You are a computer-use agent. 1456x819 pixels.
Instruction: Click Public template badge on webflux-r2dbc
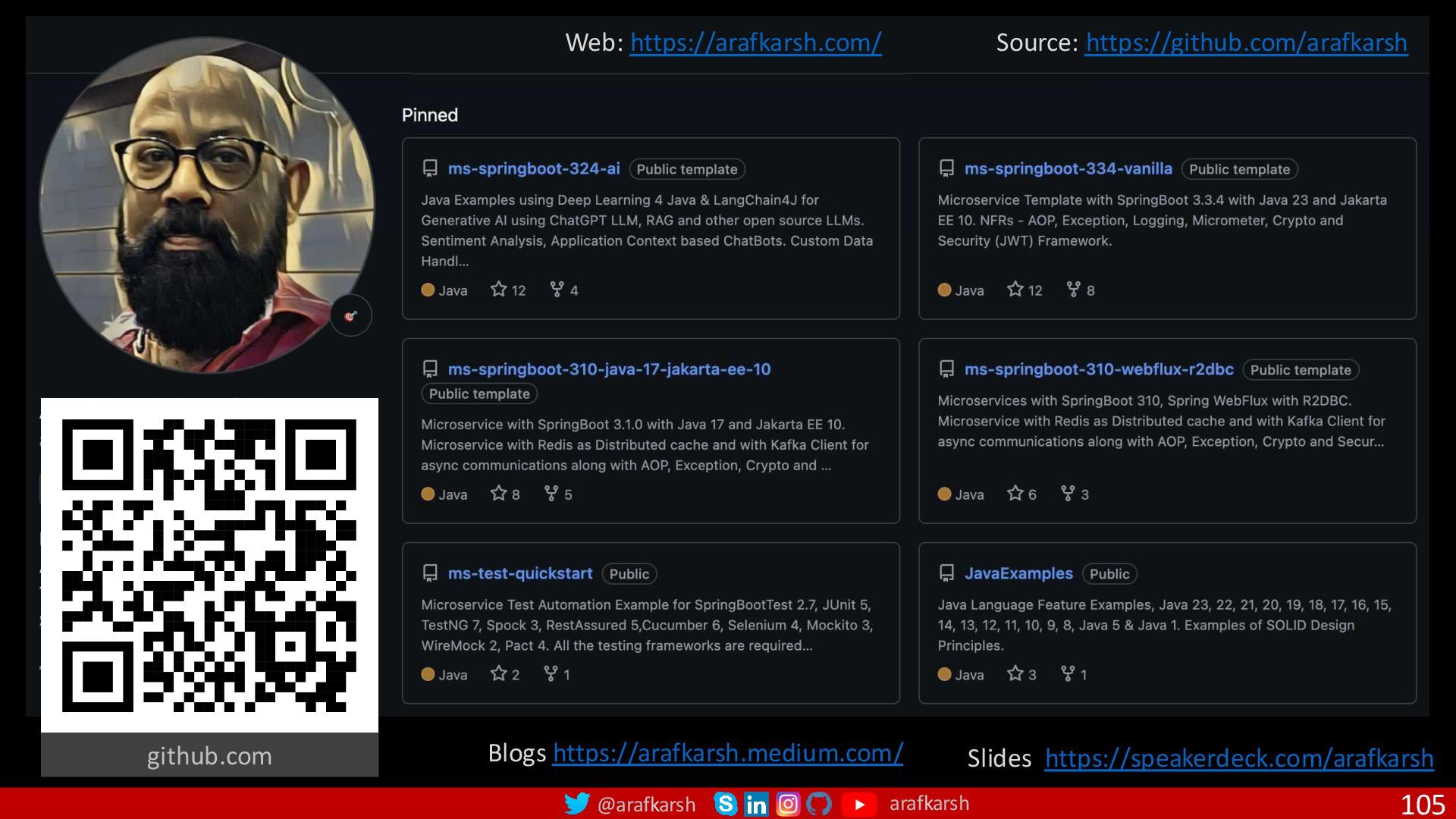[1301, 370]
